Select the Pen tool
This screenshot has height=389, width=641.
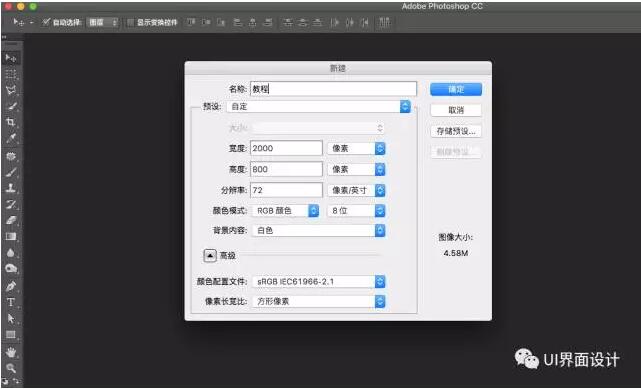11,286
